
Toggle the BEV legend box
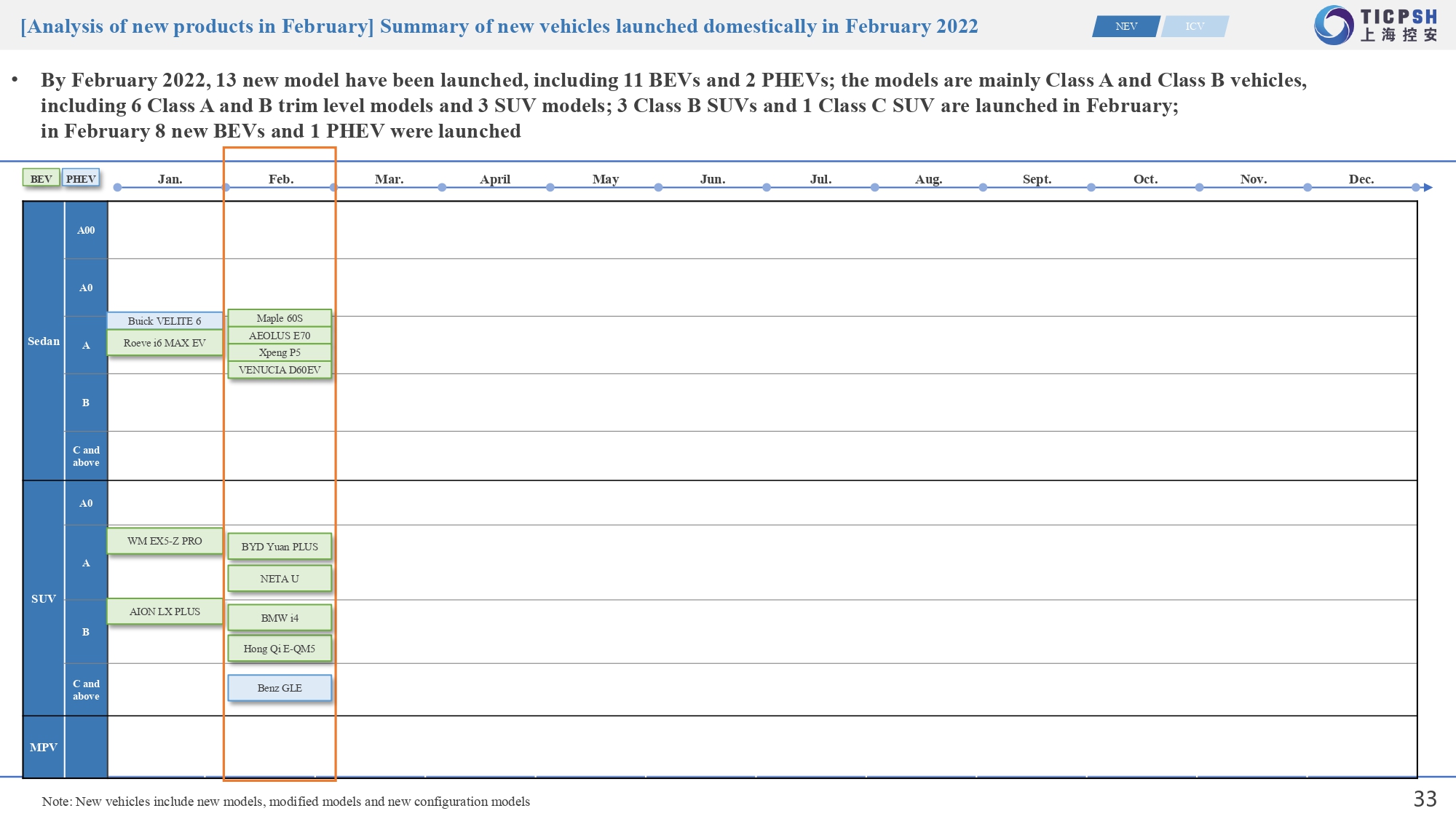click(41, 178)
